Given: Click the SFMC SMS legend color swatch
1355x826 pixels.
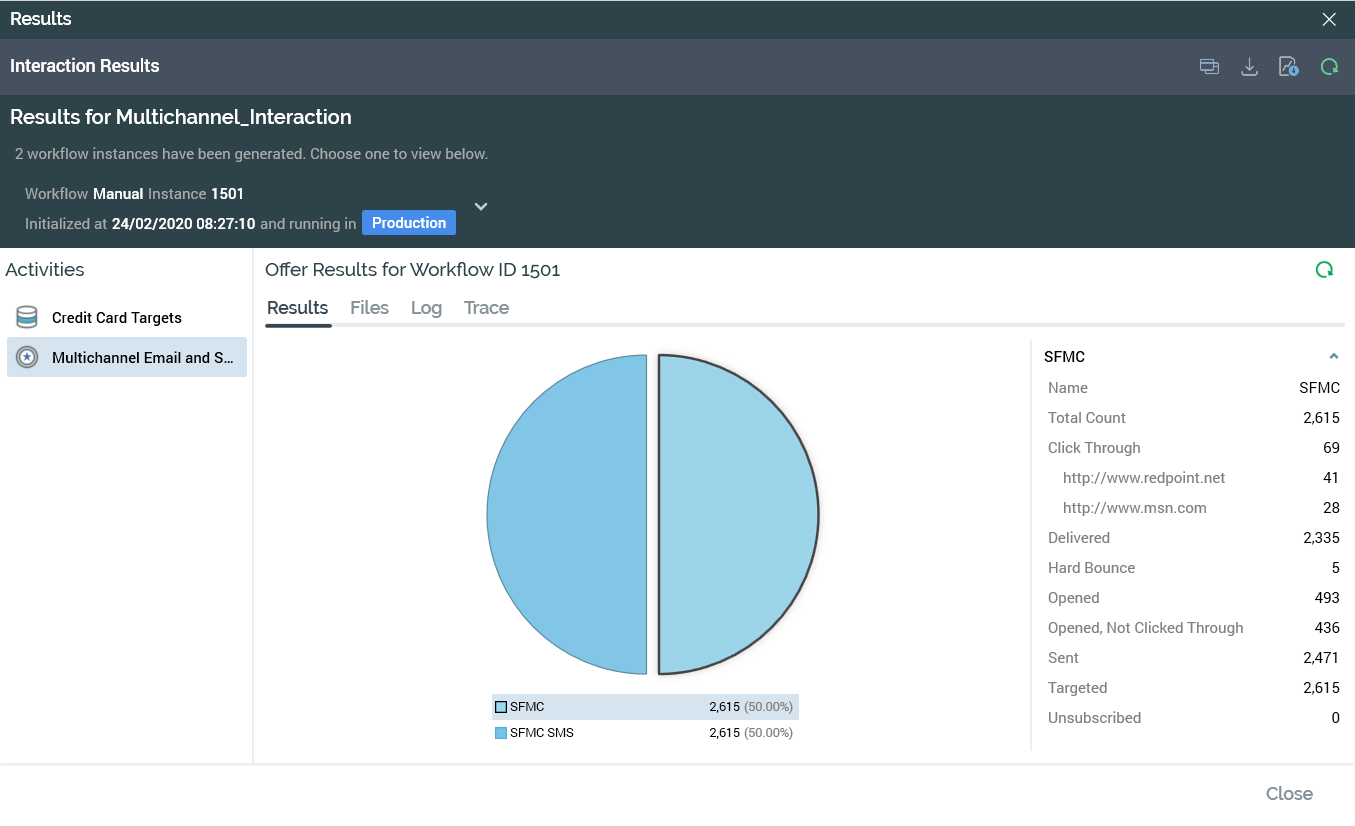Looking at the screenshot, I should 501,733.
